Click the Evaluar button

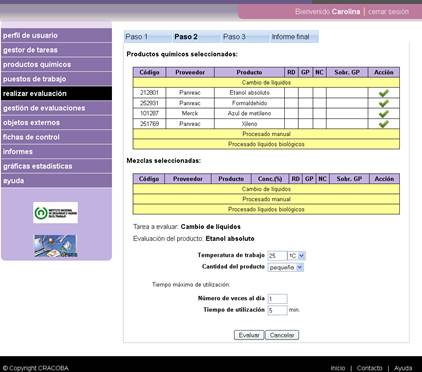click(x=249, y=335)
